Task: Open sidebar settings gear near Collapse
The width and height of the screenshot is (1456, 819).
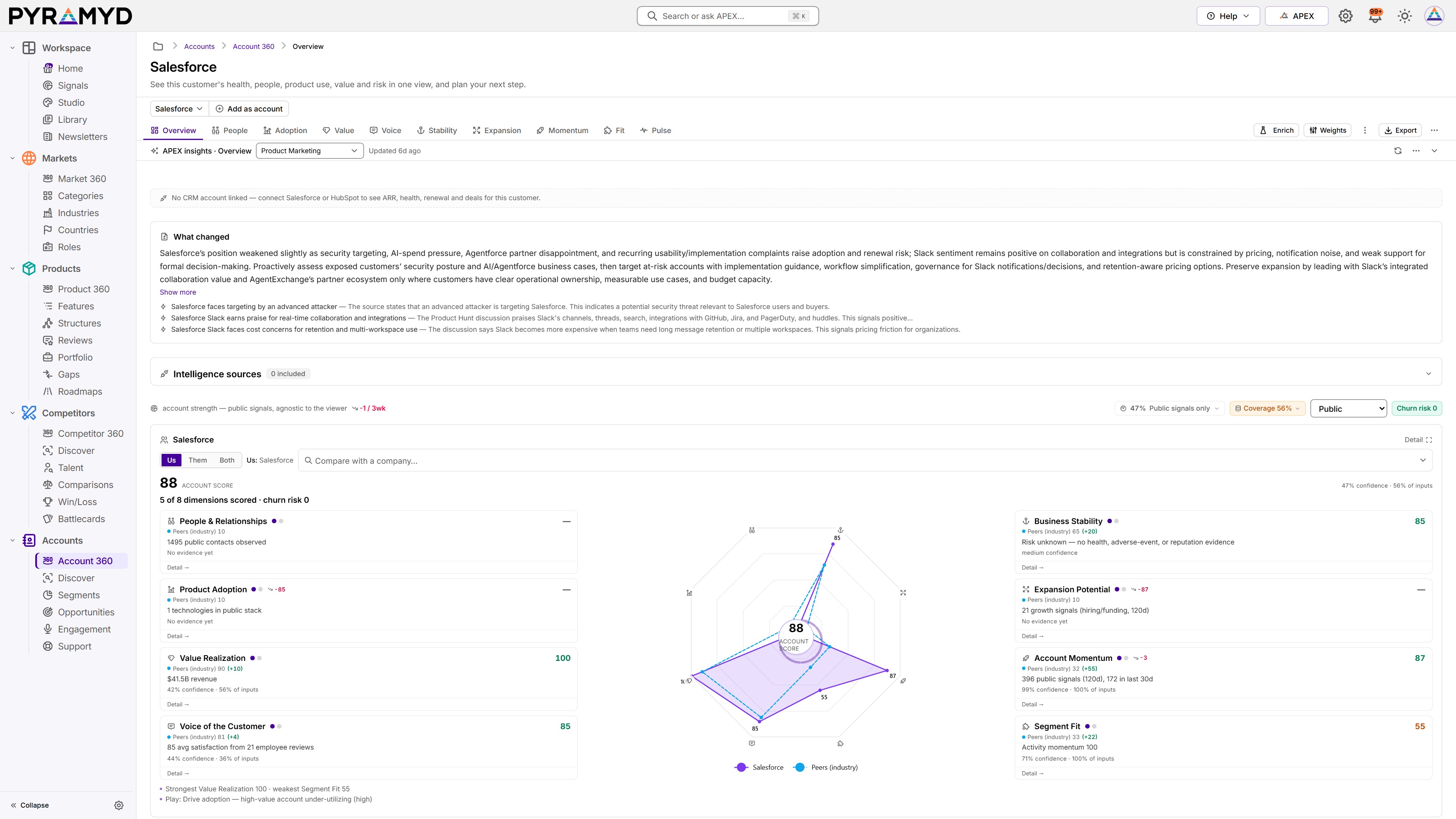Action: 119,805
